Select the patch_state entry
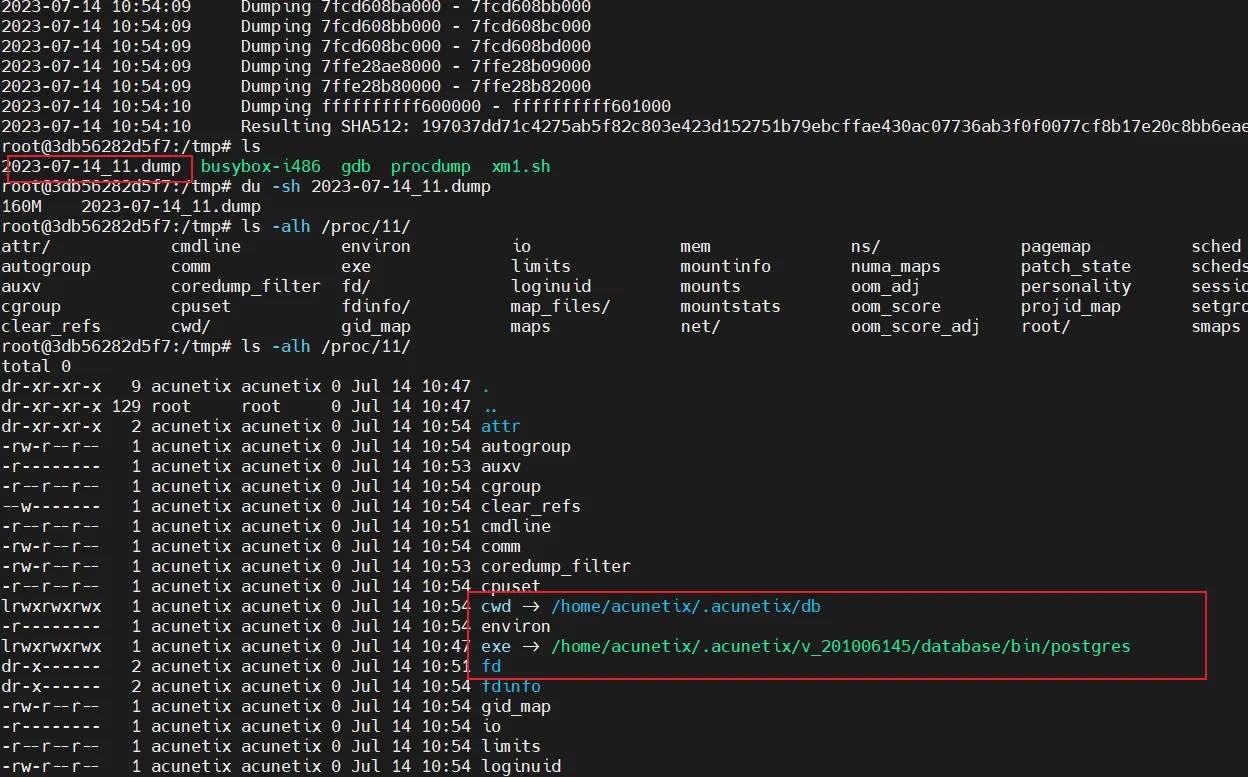The image size is (1248, 777). pos(1076,267)
